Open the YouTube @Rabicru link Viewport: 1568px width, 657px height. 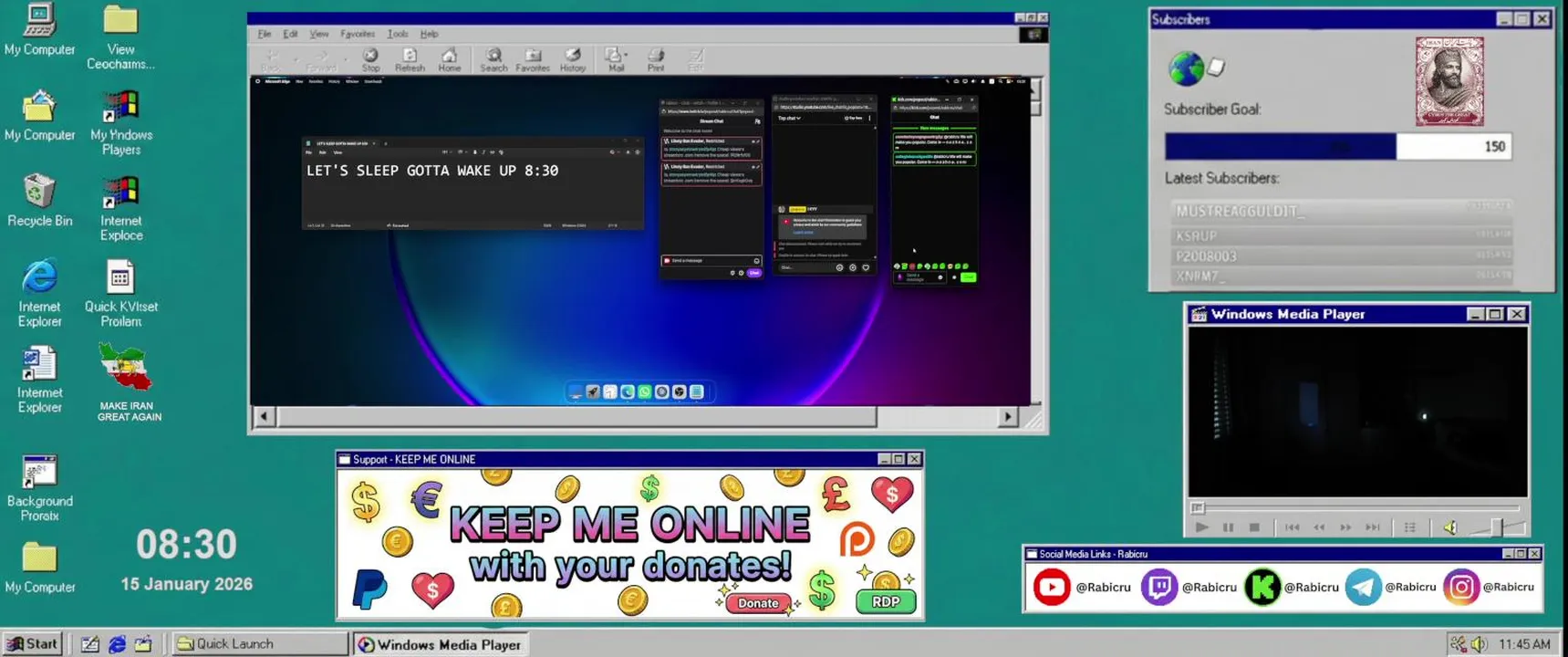pyautogui.click(x=1082, y=588)
